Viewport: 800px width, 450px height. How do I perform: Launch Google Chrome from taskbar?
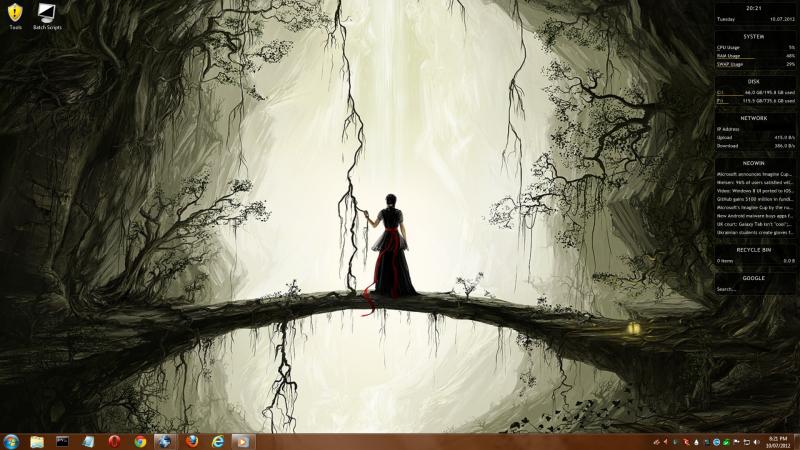(x=140, y=442)
